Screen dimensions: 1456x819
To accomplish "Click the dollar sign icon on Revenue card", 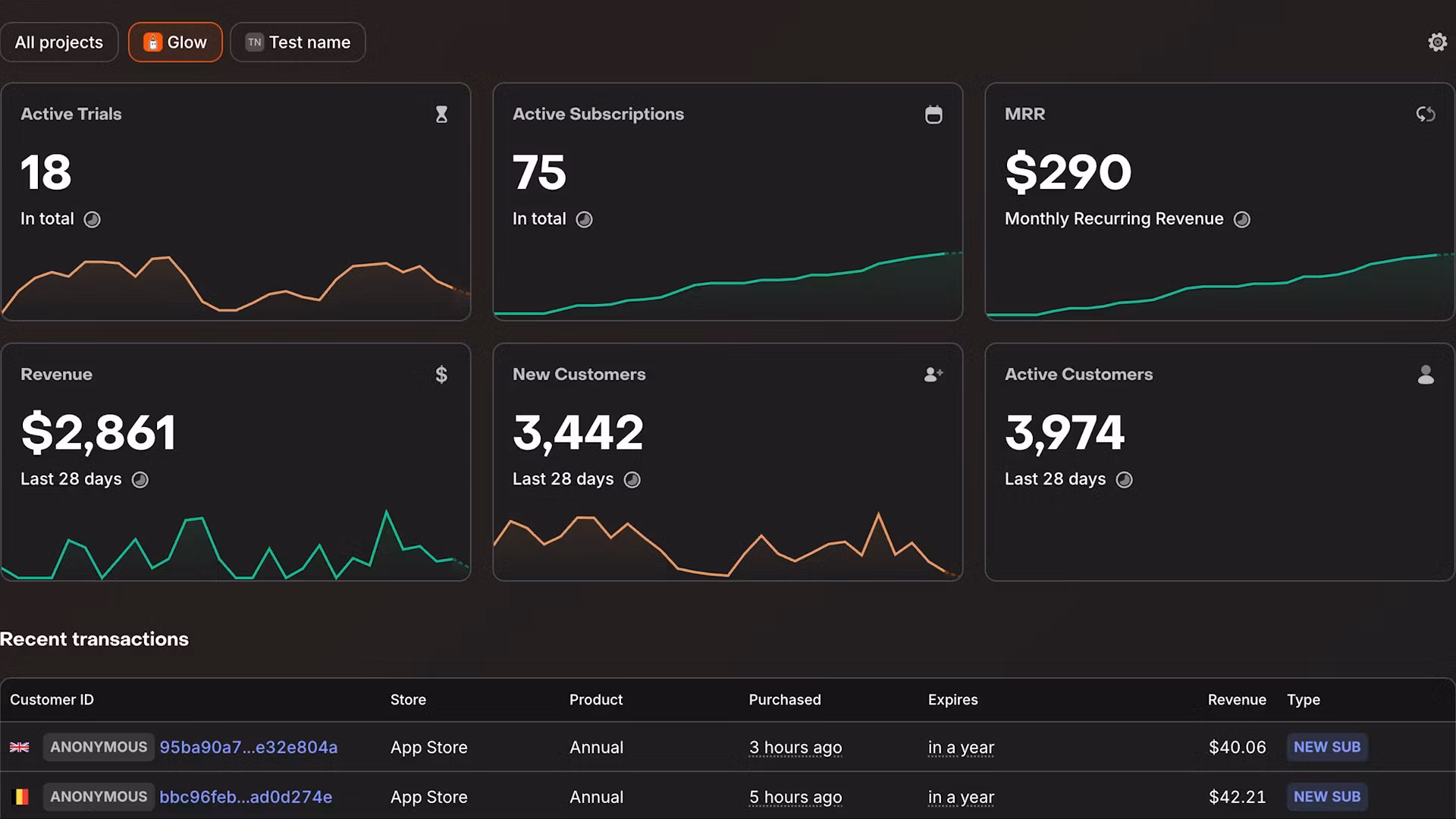I will click(442, 374).
